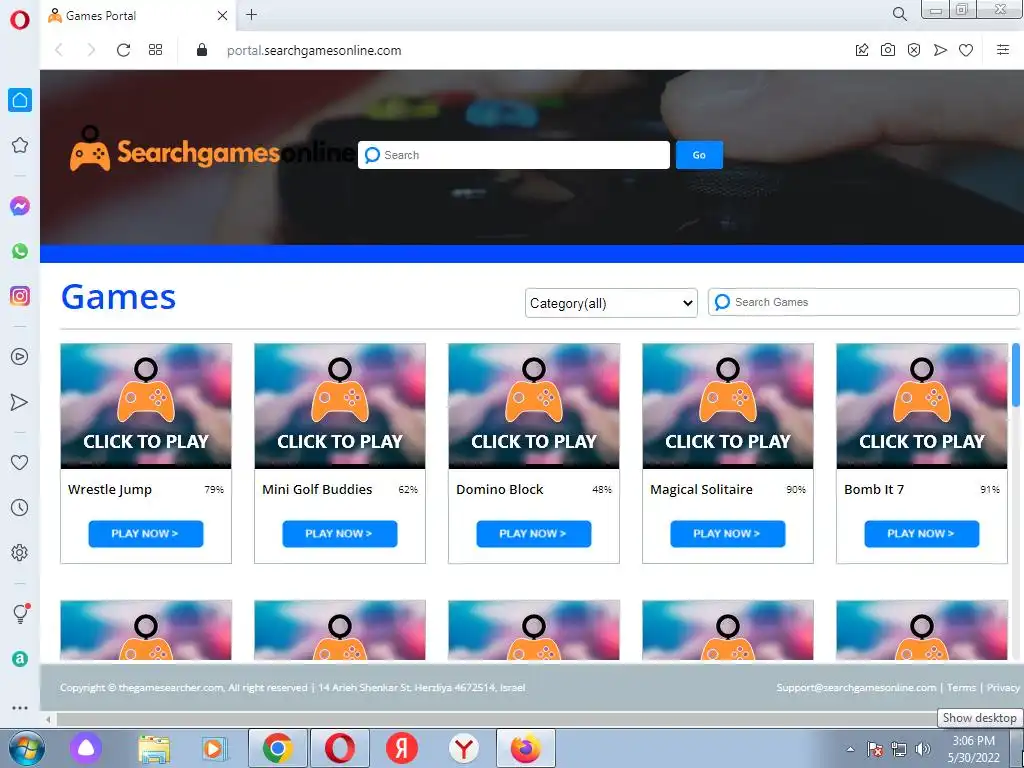This screenshot has width=1024, height=768.
Task: Open Messenger in the Opera sidebar
Action: pos(20,206)
